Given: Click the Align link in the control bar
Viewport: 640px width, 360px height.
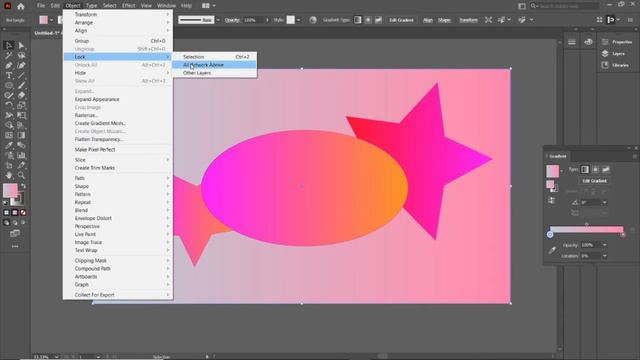Looking at the screenshot, I should 427,20.
